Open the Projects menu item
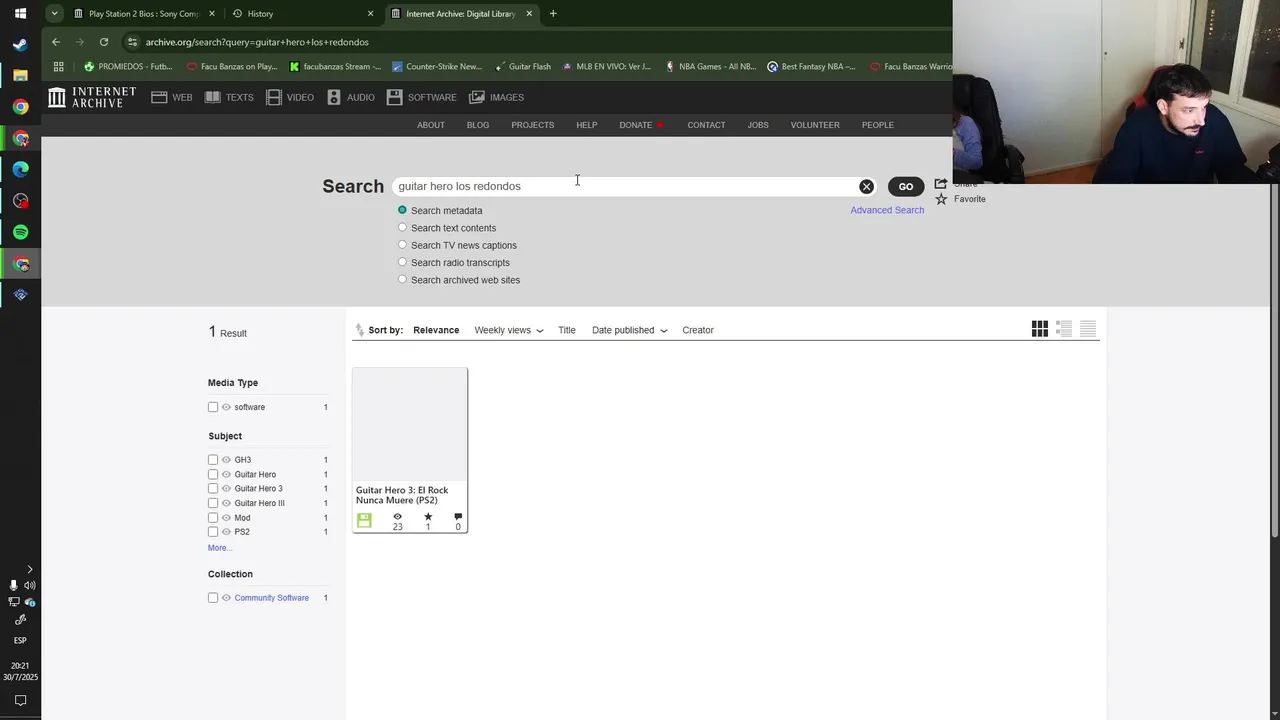 click(x=532, y=125)
